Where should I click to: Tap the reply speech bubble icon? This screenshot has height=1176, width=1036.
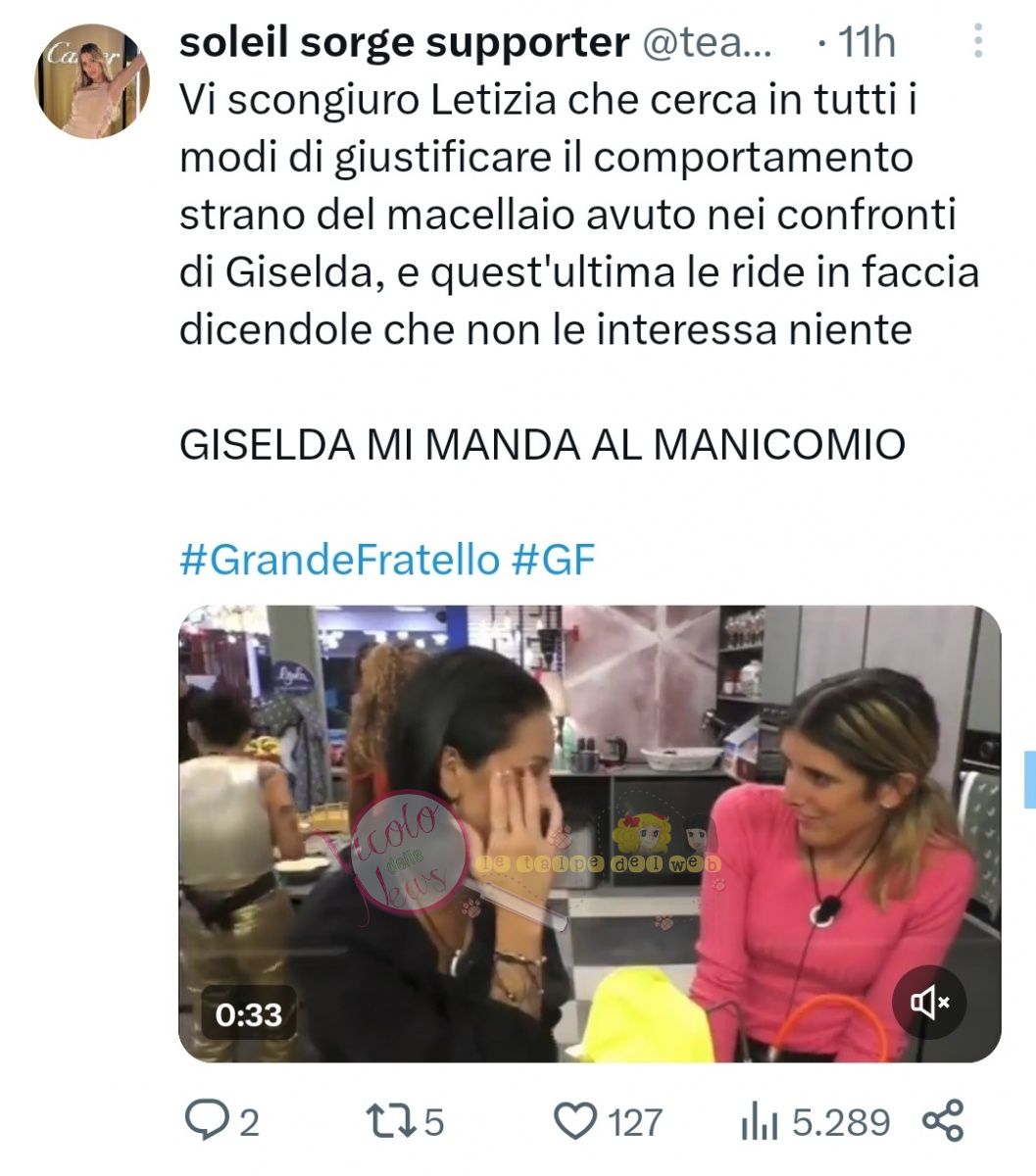pyautogui.click(x=206, y=1120)
